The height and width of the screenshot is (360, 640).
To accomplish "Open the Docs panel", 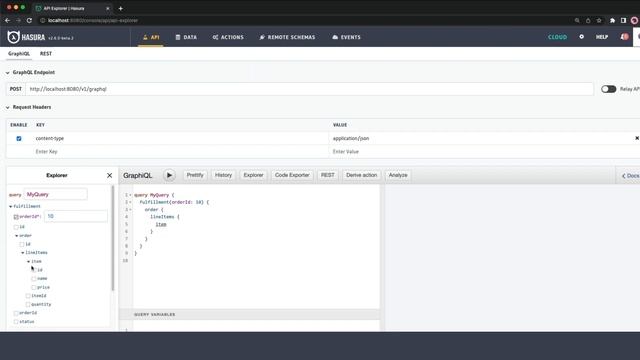I will tap(630, 176).
